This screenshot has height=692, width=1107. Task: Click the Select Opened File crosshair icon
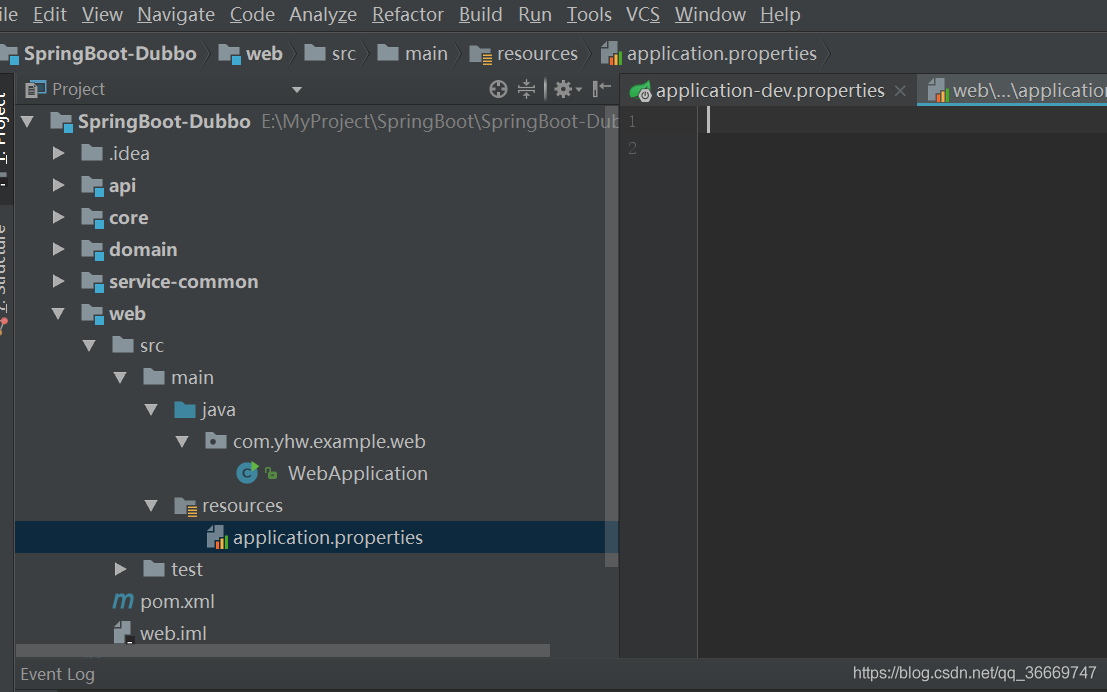tap(498, 89)
